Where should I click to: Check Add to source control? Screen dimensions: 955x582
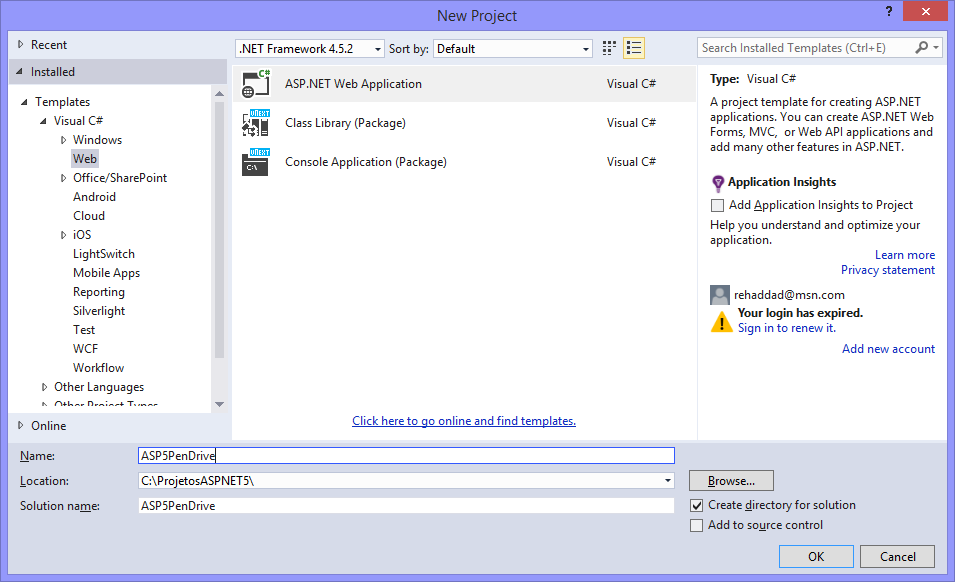[x=696, y=525]
